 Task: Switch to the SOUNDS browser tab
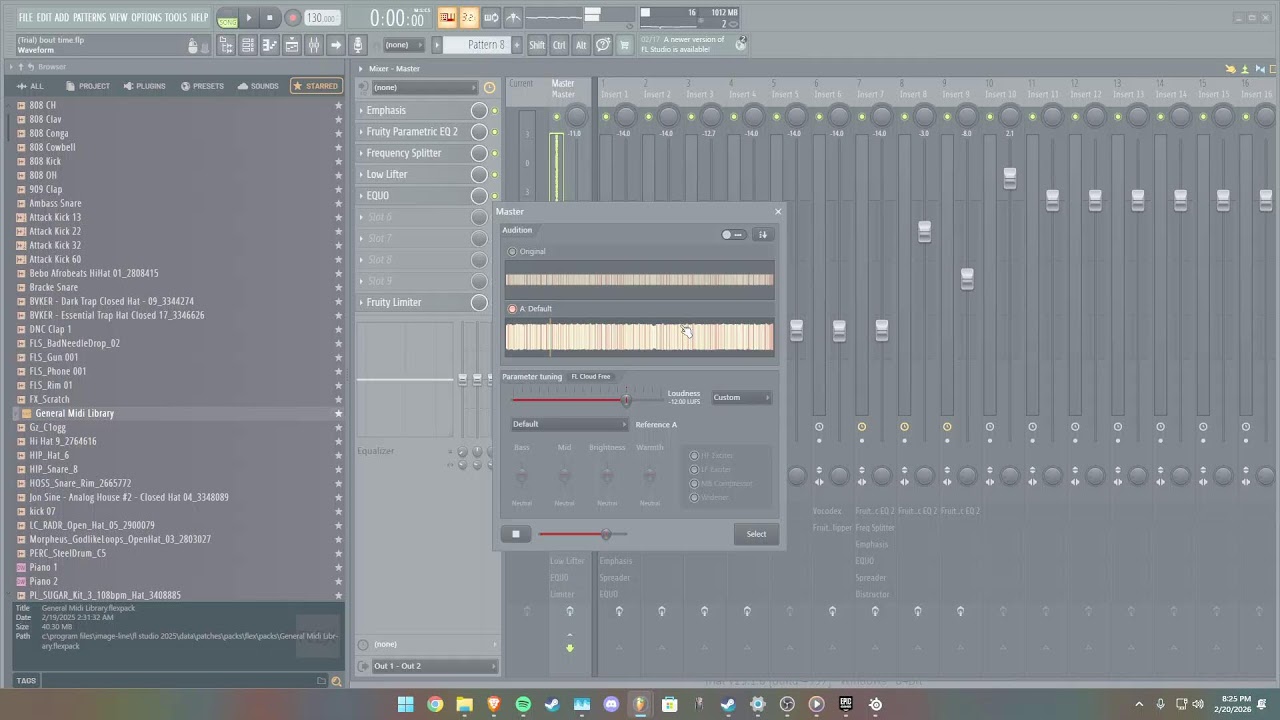[258, 86]
